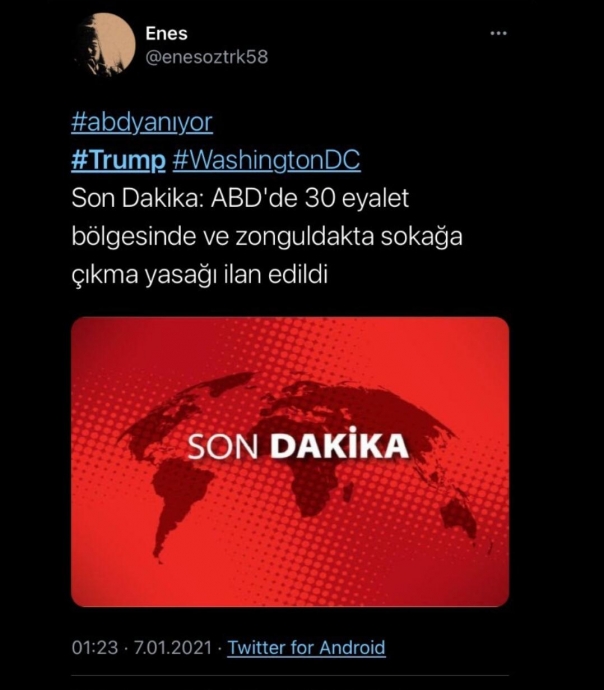Viewport: 604px width, 690px height.
Task: Open Enes's profile picture
Action: coord(105,44)
